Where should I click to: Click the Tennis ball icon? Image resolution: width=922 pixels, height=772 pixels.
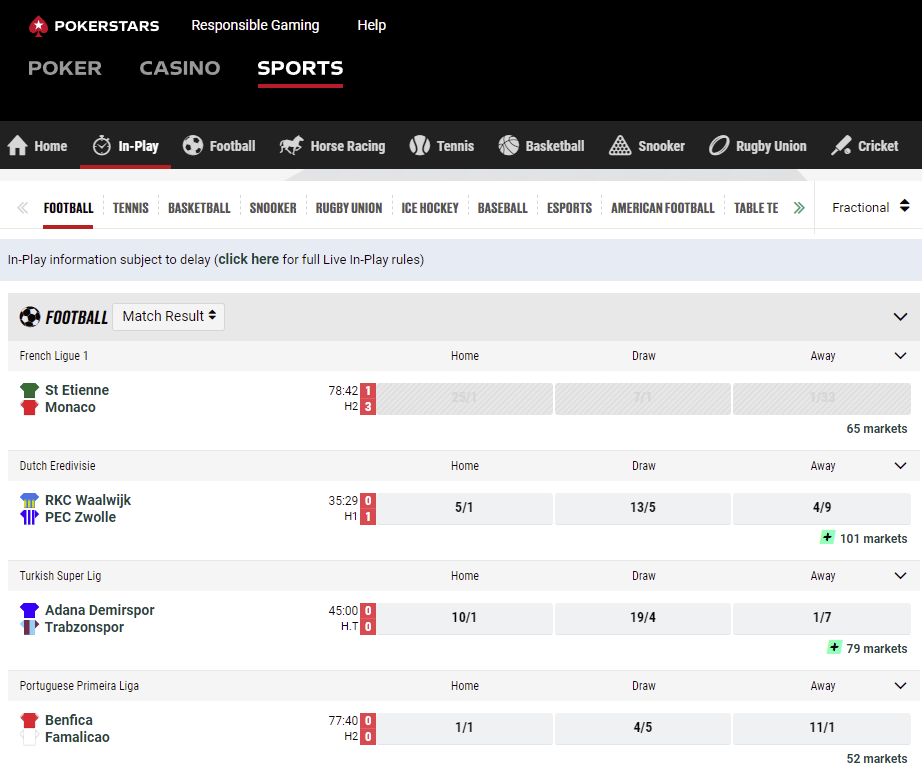(420, 145)
